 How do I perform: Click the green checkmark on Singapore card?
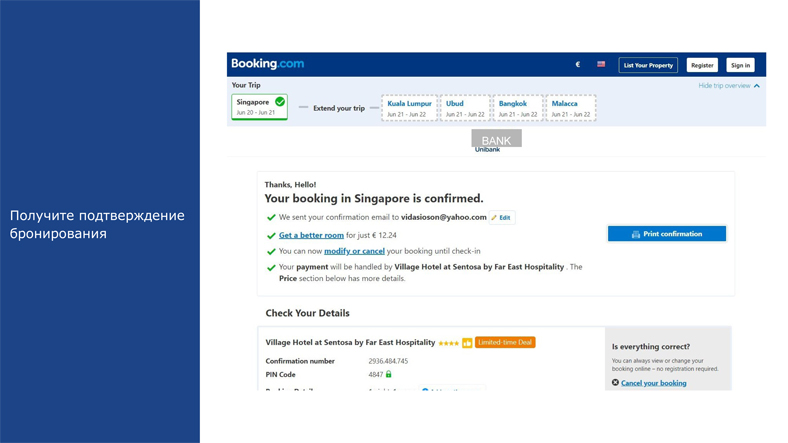[x=280, y=102]
